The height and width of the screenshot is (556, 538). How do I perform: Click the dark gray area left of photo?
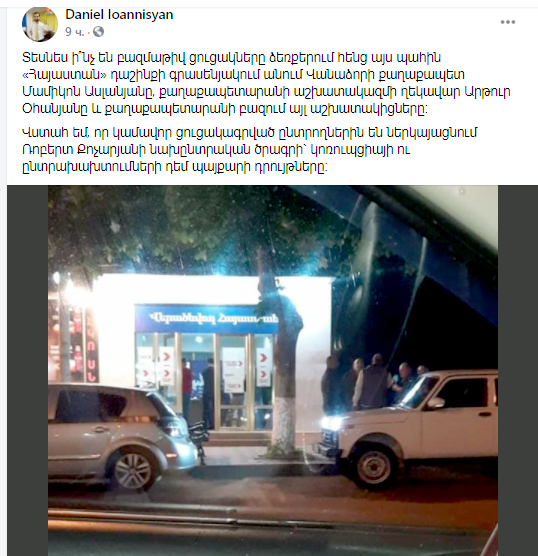(28, 371)
